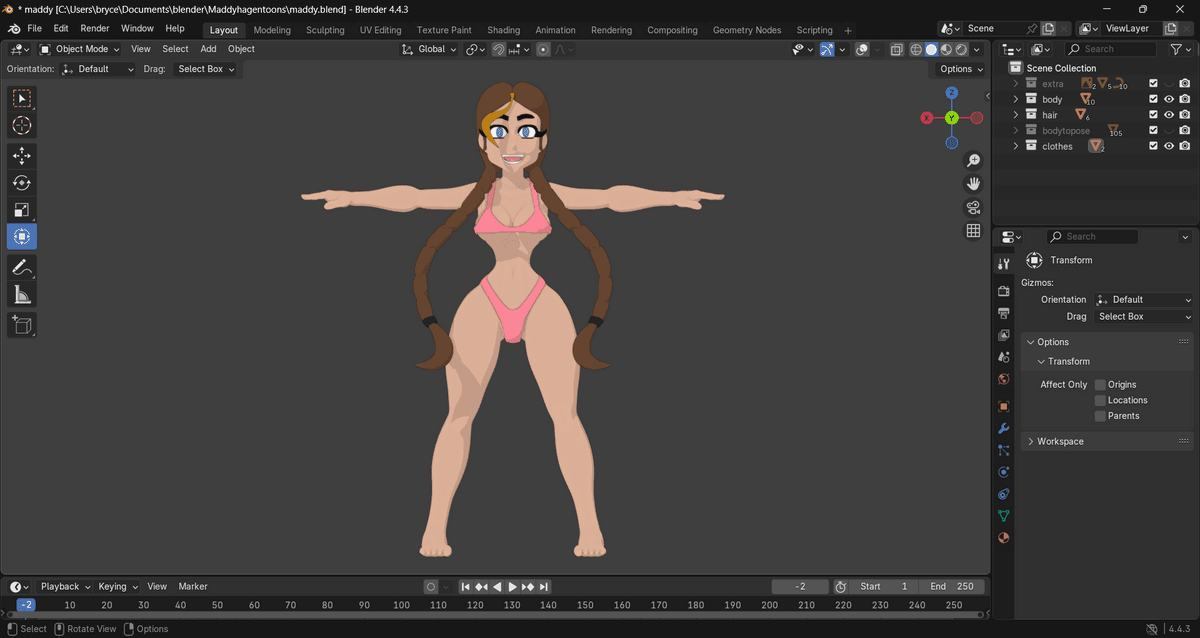Select the Cursor tool in toolbar
The width and height of the screenshot is (1200, 638).
pos(22,126)
